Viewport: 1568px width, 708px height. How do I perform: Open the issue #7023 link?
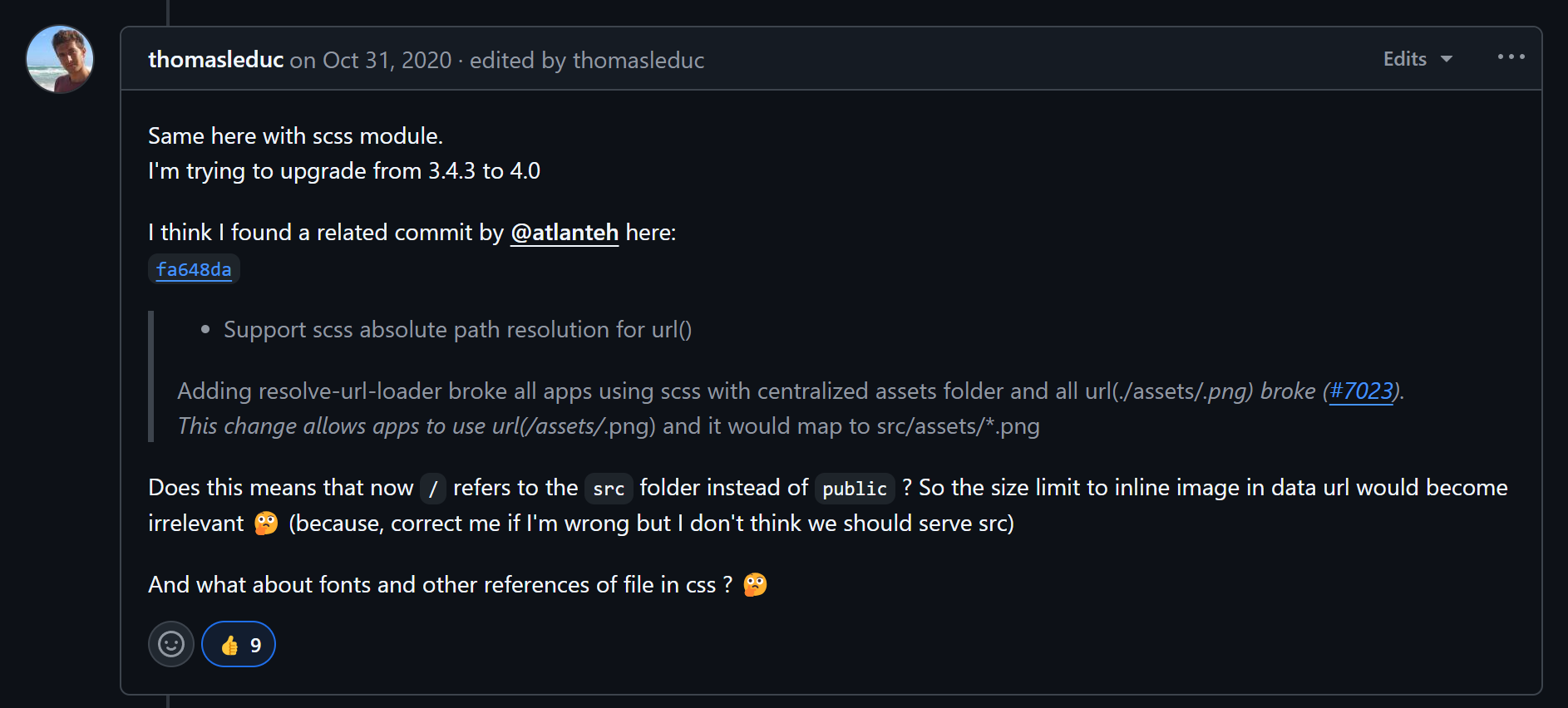coord(1361,391)
